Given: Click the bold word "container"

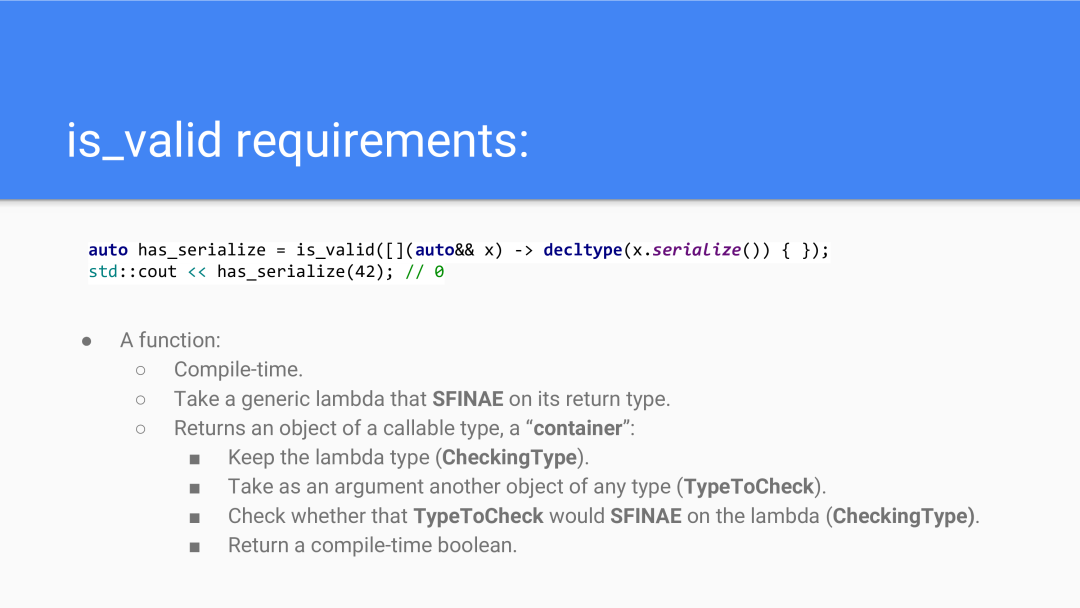Looking at the screenshot, I should click(x=577, y=428).
